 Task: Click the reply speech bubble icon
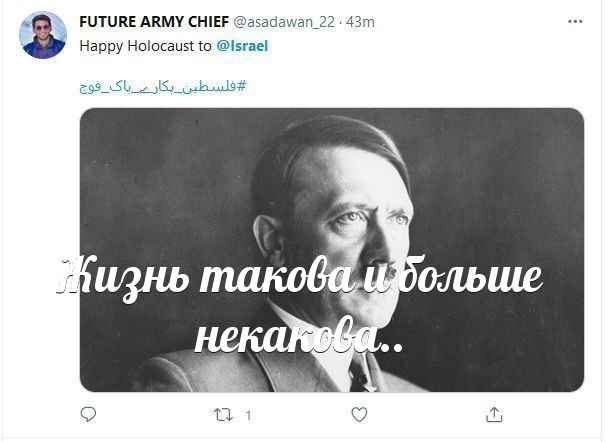[x=88, y=415]
